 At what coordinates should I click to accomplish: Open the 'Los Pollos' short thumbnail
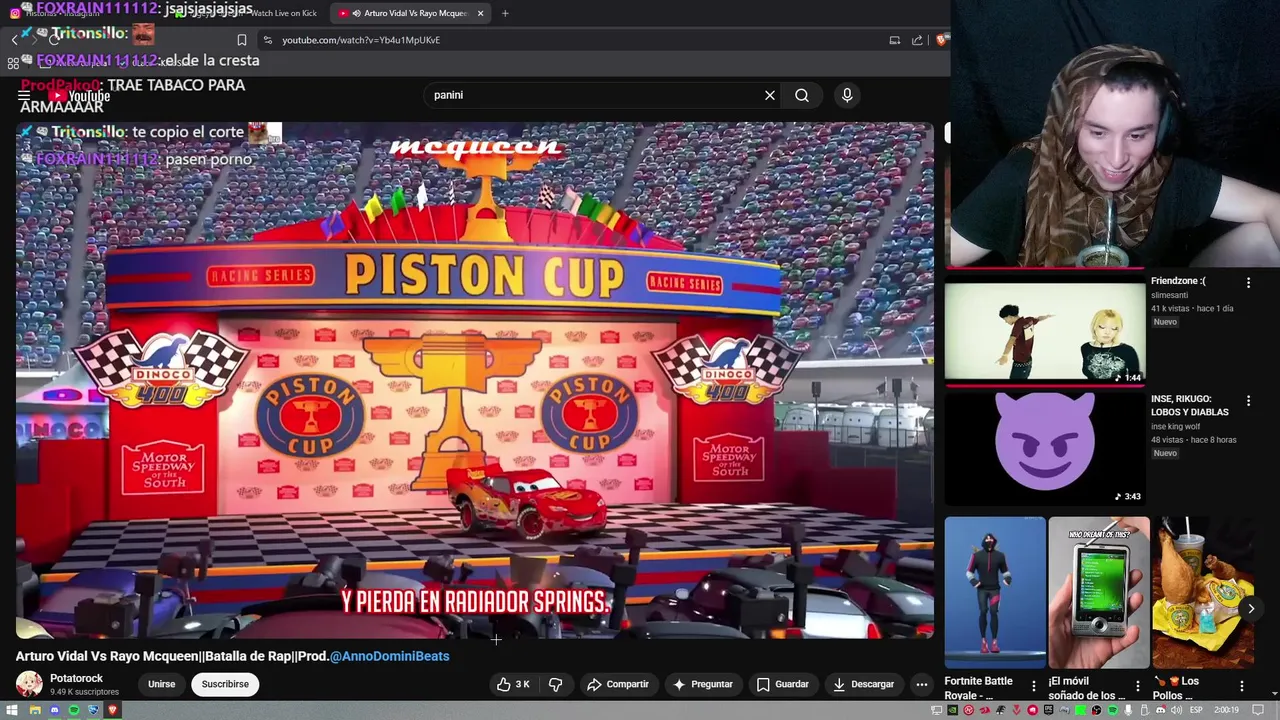1203,592
